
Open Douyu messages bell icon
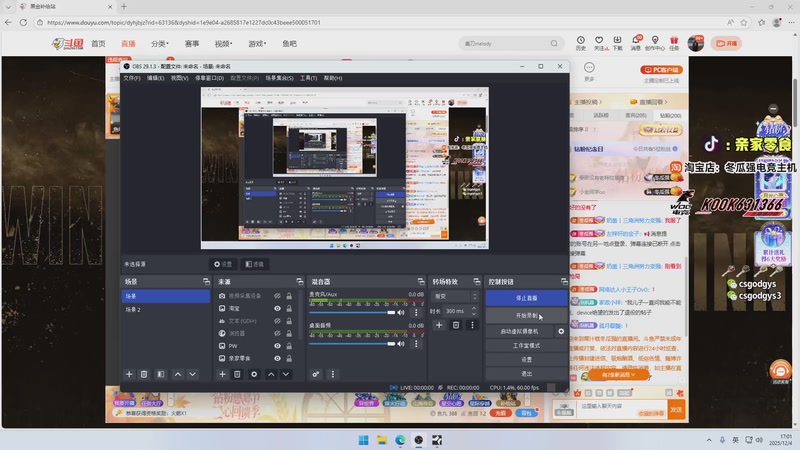pyautogui.click(x=636, y=43)
